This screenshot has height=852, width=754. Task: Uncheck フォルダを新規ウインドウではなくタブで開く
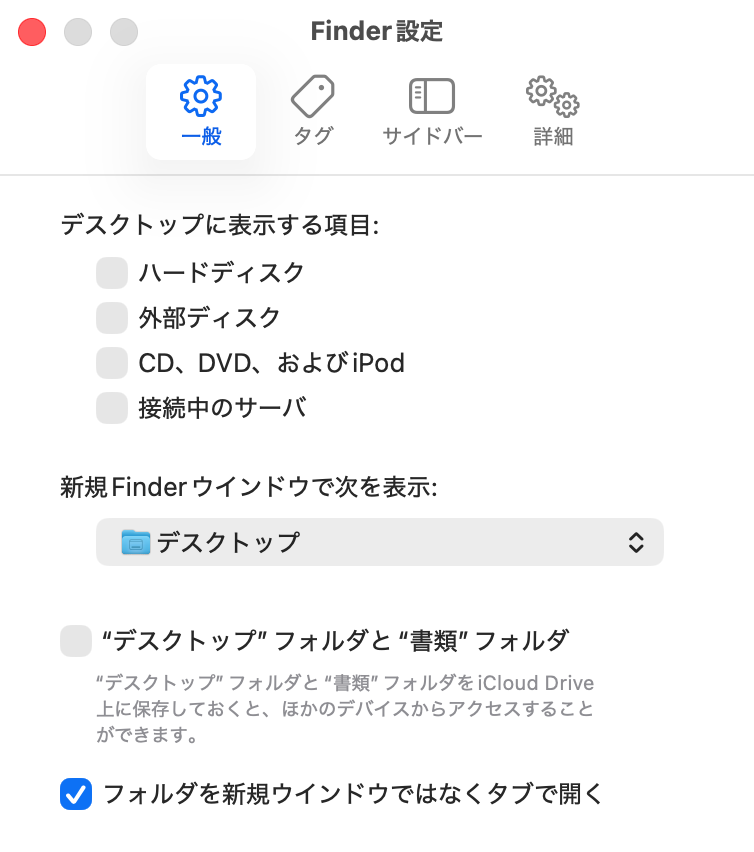click(76, 795)
